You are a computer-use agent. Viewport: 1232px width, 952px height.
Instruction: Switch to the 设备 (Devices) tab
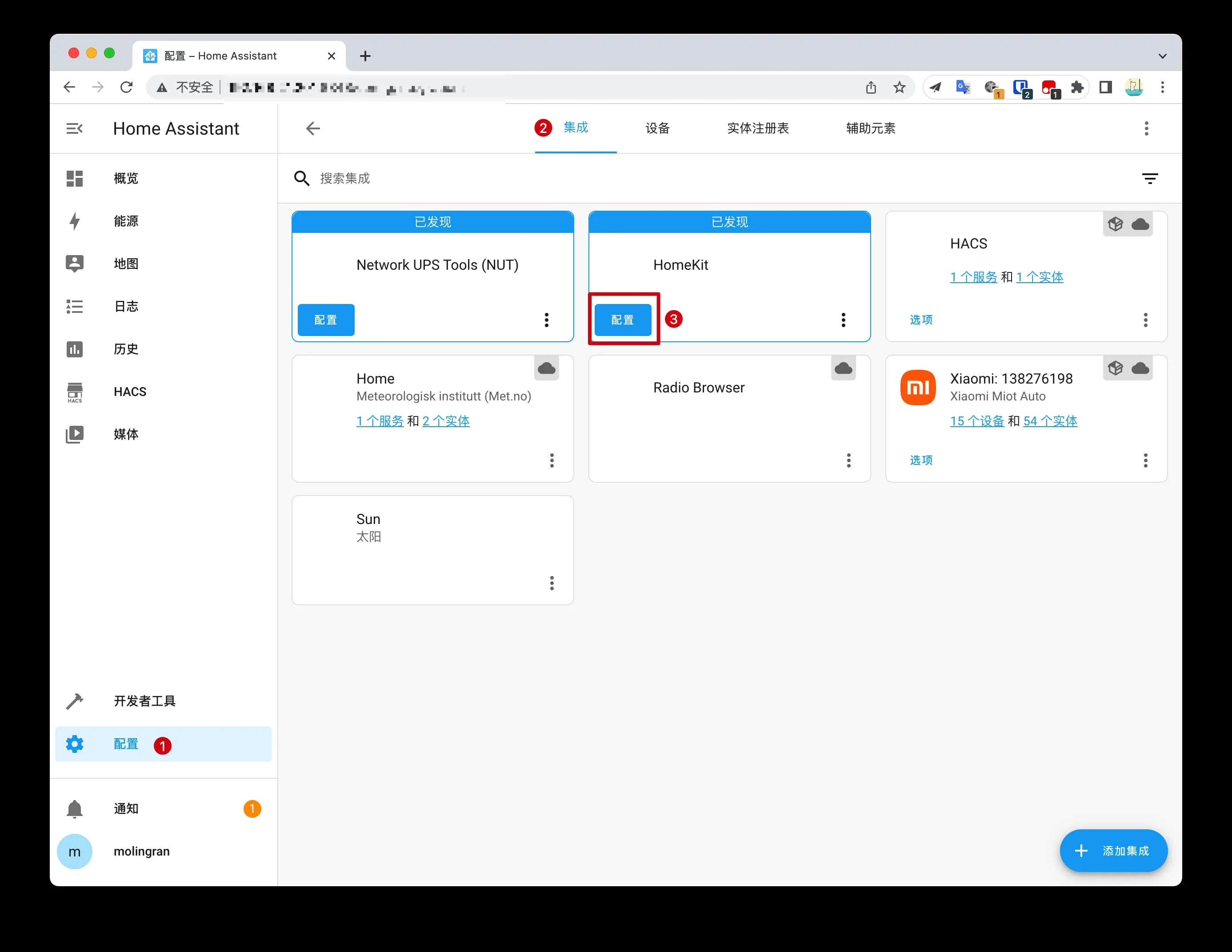click(x=657, y=128)
